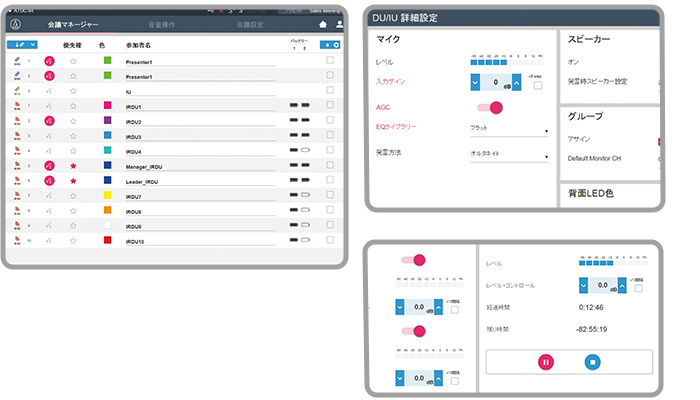This screenshot has height=400, width=700.
Task: Pick red color swatch for IRDU10
Action: click(108, 240)
